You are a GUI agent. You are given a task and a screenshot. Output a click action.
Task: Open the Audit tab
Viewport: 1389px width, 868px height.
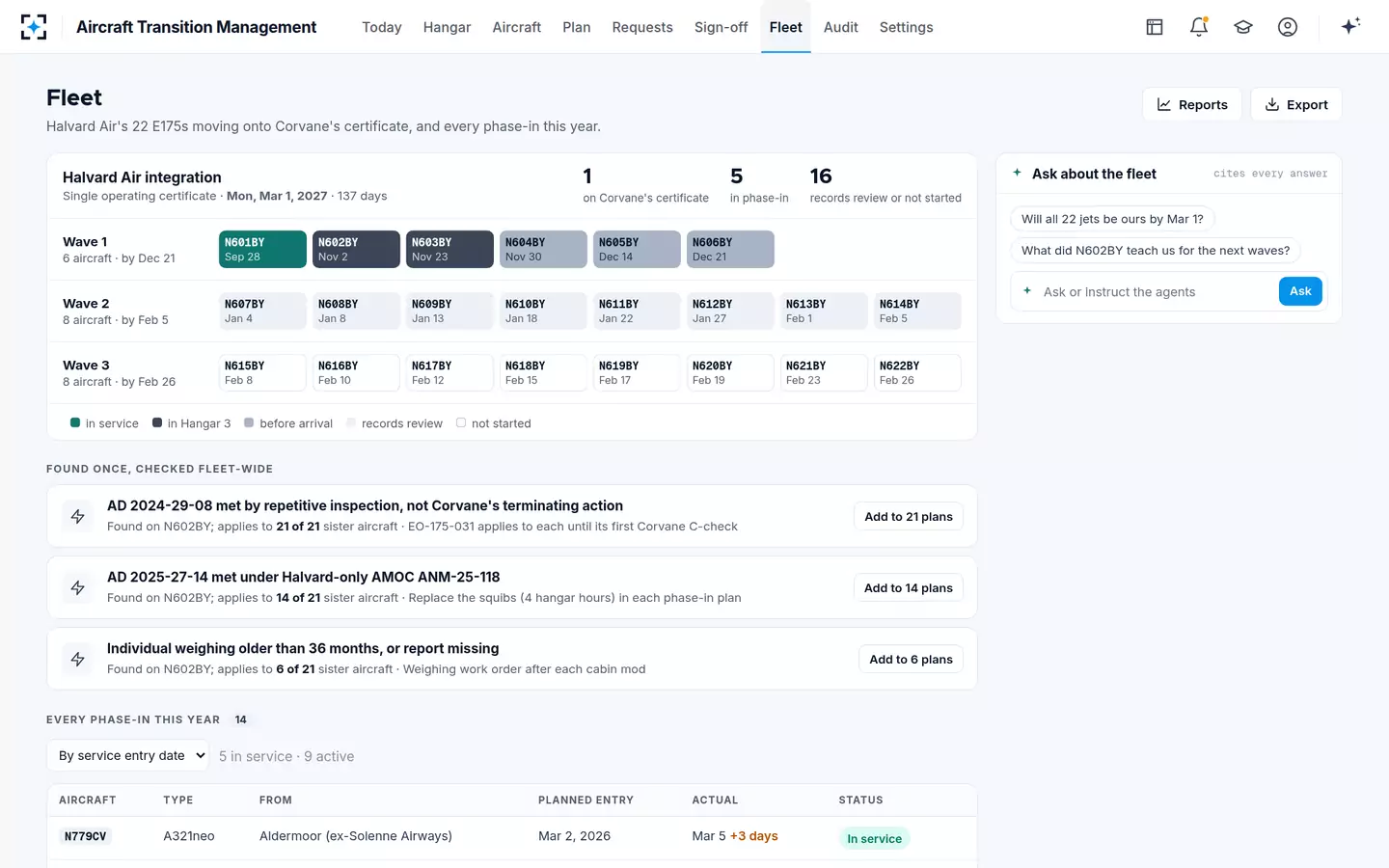coord(841,27)
